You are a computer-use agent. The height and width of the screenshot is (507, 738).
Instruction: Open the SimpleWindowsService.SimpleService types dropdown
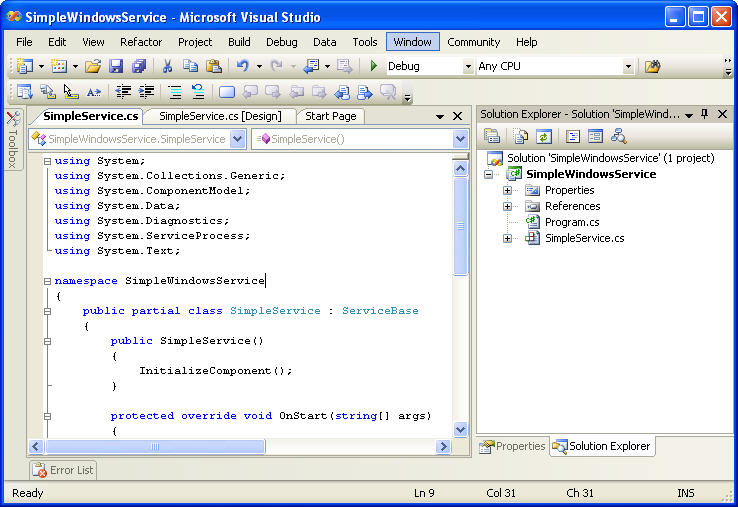coord(238,139)
